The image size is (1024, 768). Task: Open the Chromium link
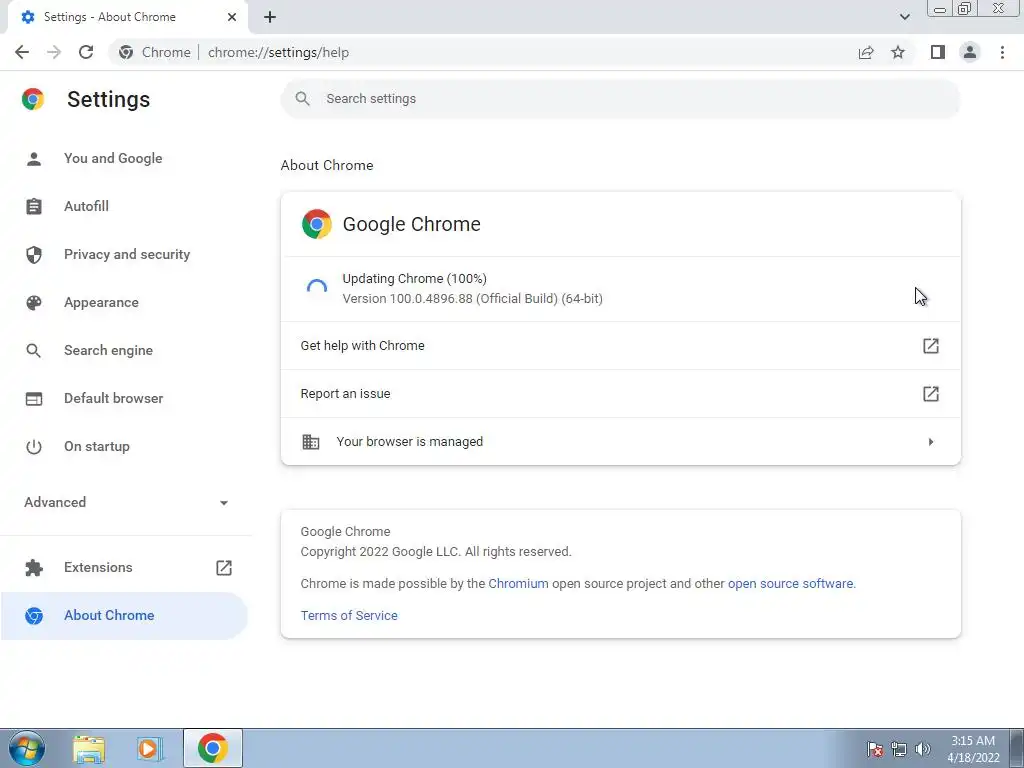click(519, 584)
